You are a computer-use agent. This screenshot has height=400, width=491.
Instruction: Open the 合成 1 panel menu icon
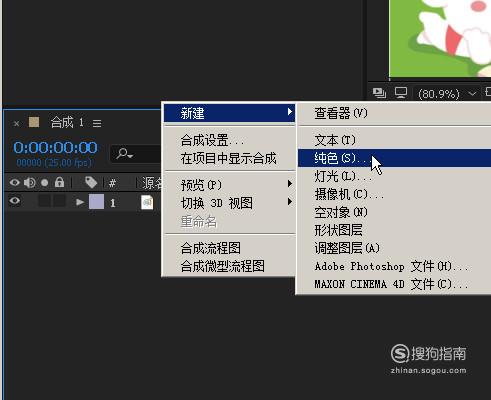coord(97,123)
